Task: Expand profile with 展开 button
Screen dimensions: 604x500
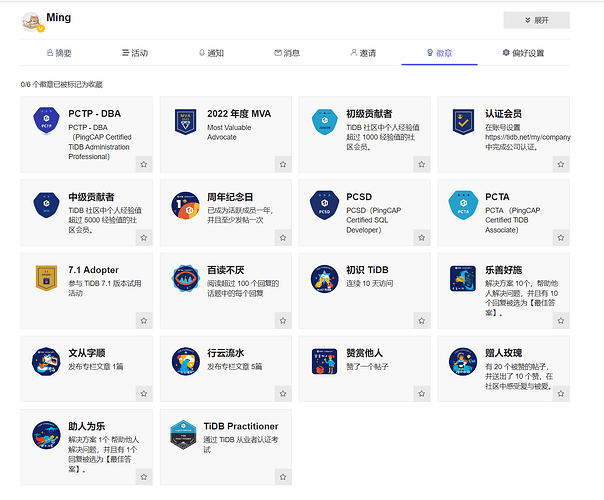Action: click(536, 20)
